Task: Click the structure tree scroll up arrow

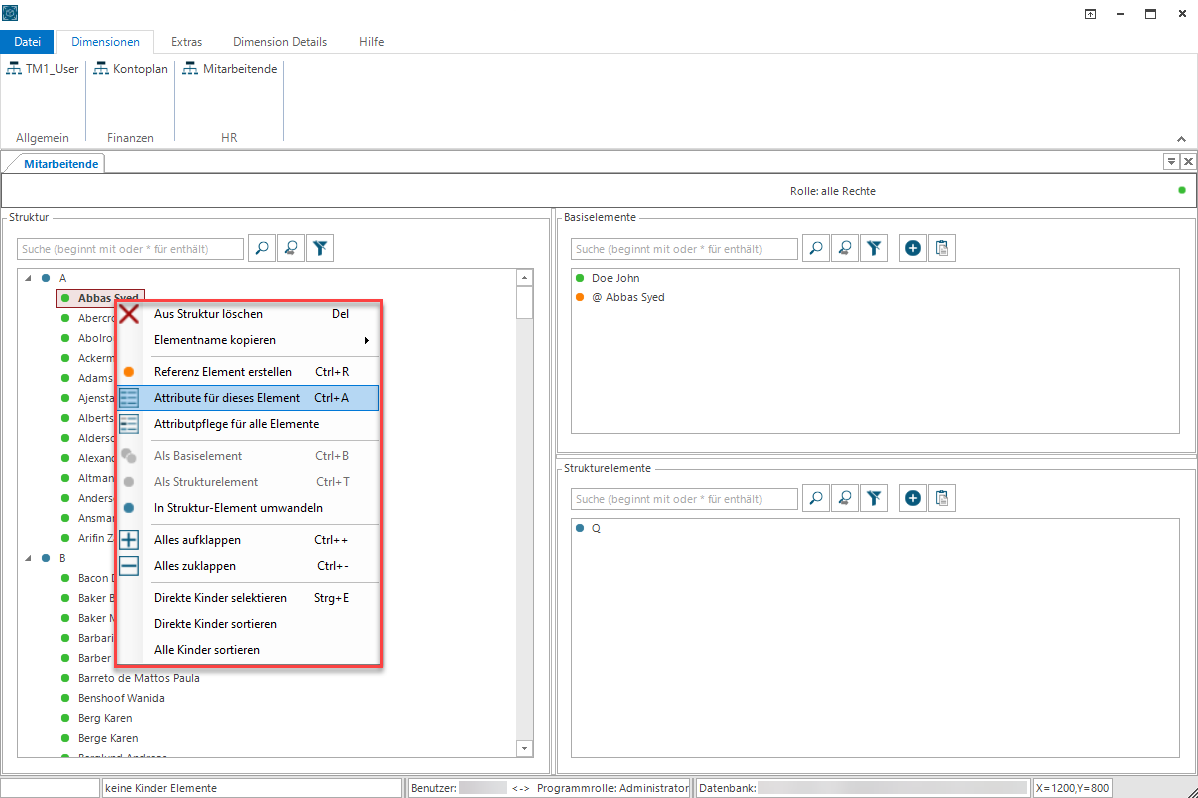Action: (524, 278)
